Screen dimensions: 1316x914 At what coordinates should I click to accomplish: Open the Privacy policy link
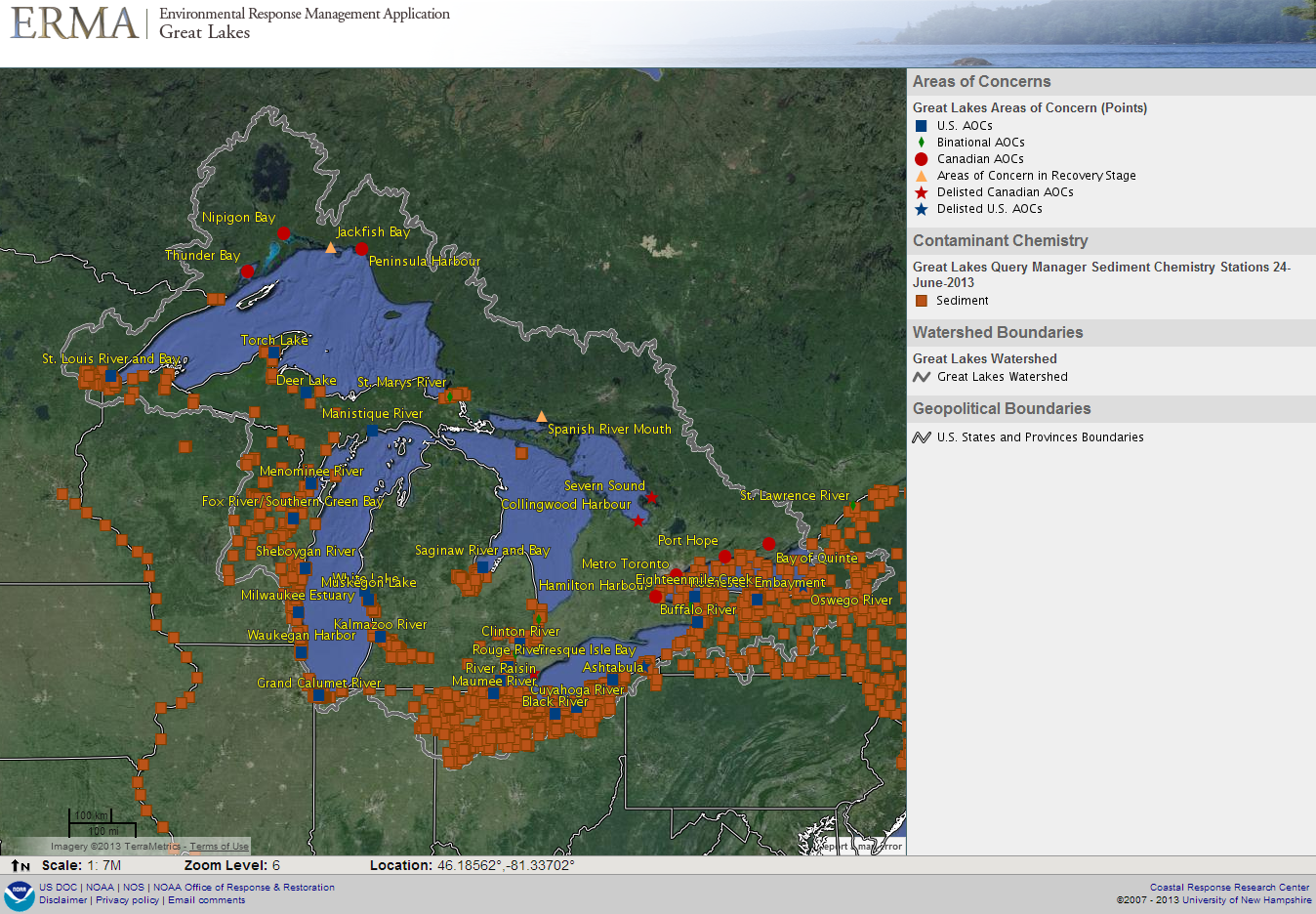point(127,900)
